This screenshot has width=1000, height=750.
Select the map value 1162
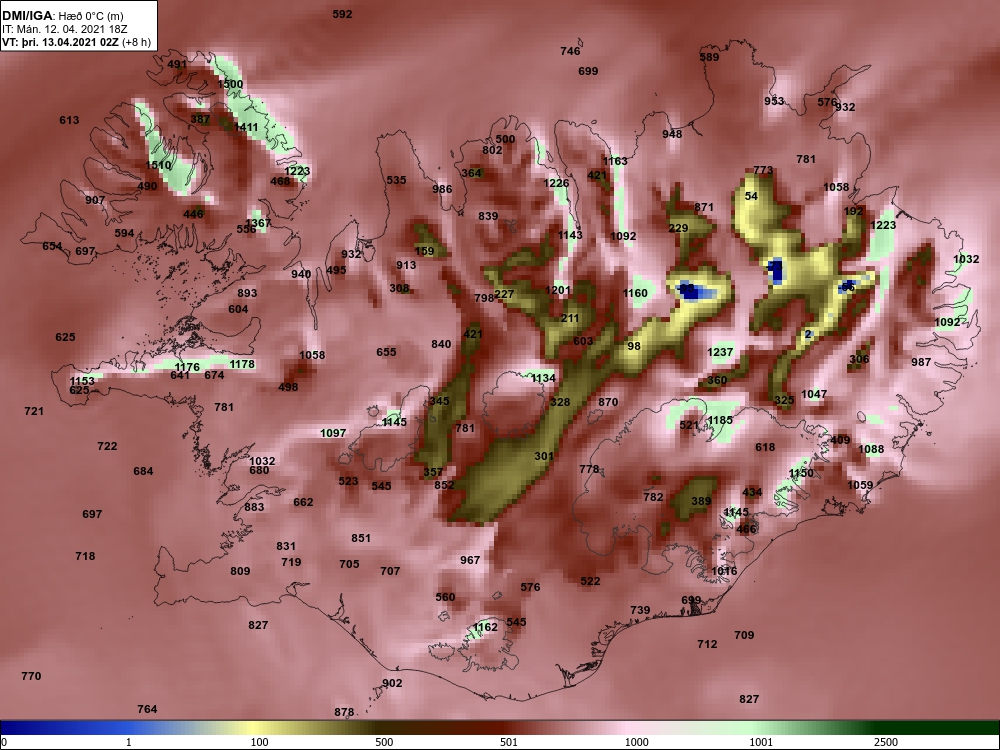(x=485, y=628)
